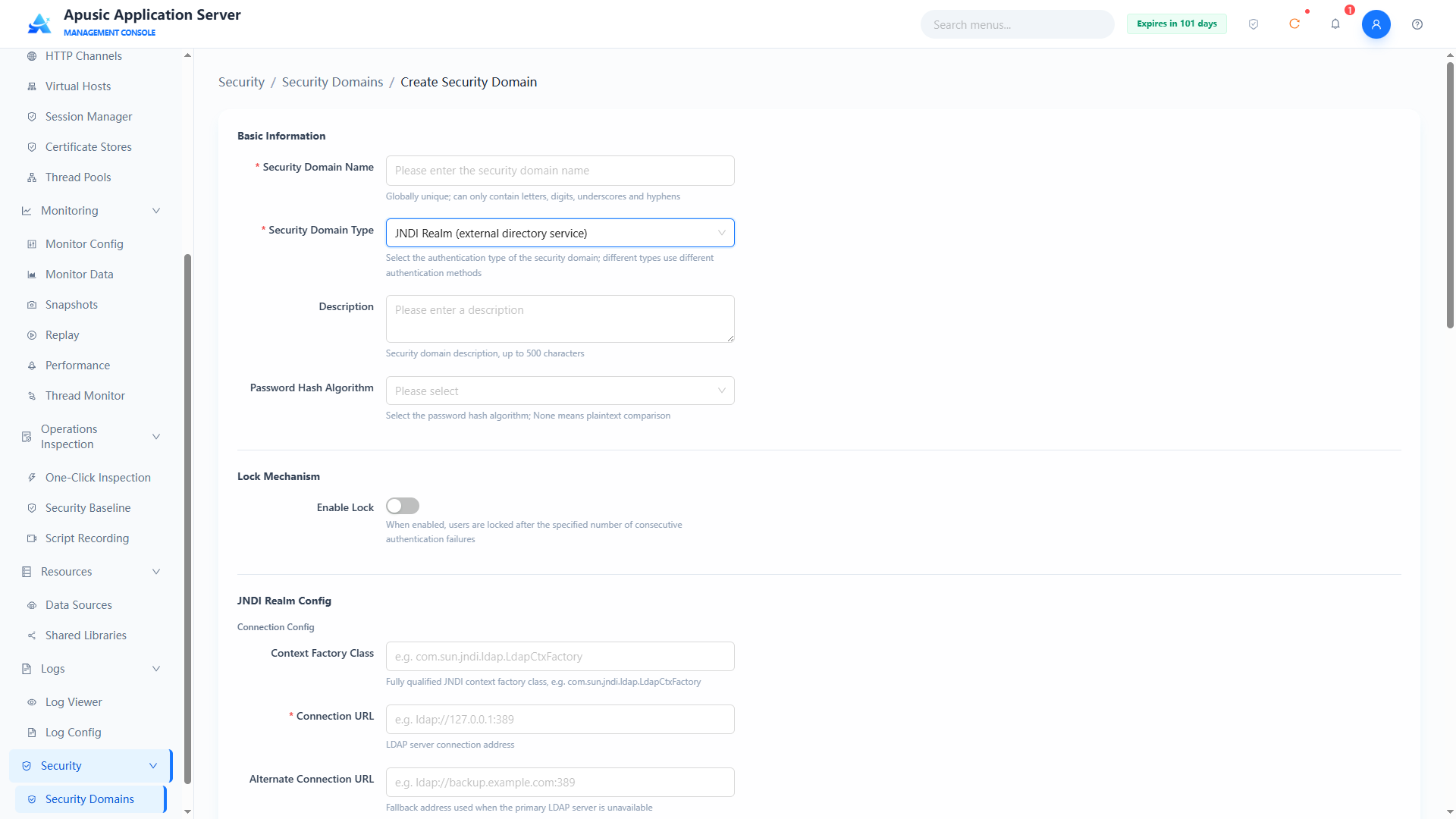Select Security Domains menu item
This screenshot has height=819, width=1456.
90,799
